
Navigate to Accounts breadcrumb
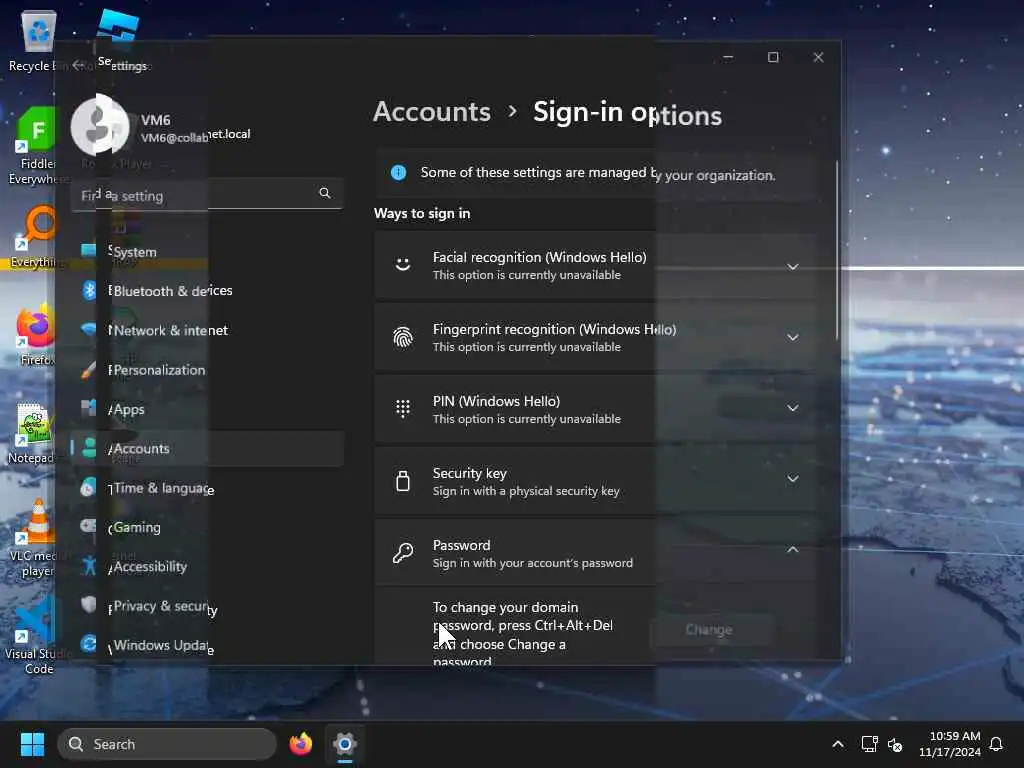click(x=432, y=112)
